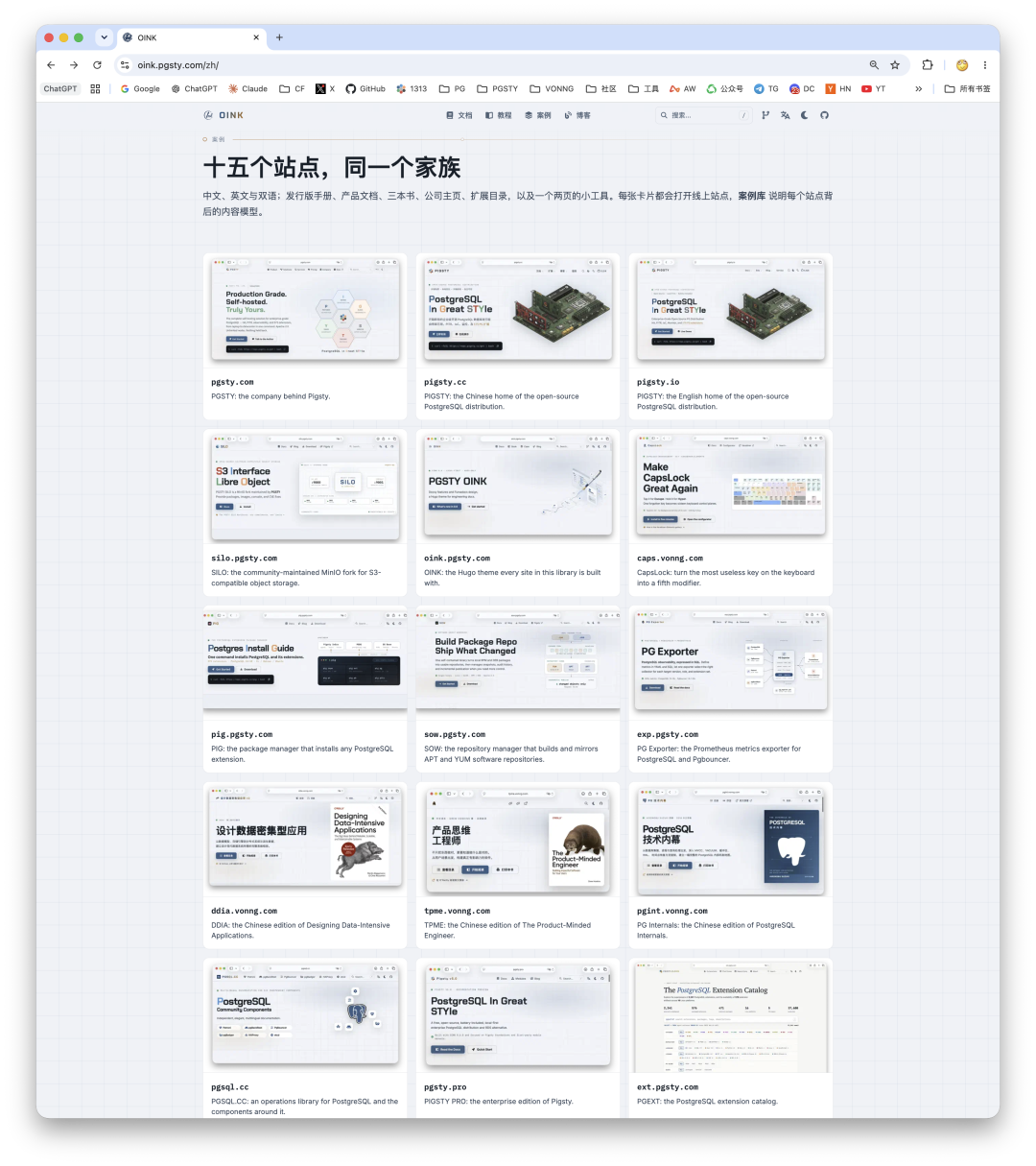This screenshot has width=1036, height=1166.
Task: Open the silo.pgsty.com card thumbnail
Action: point(305,486)
